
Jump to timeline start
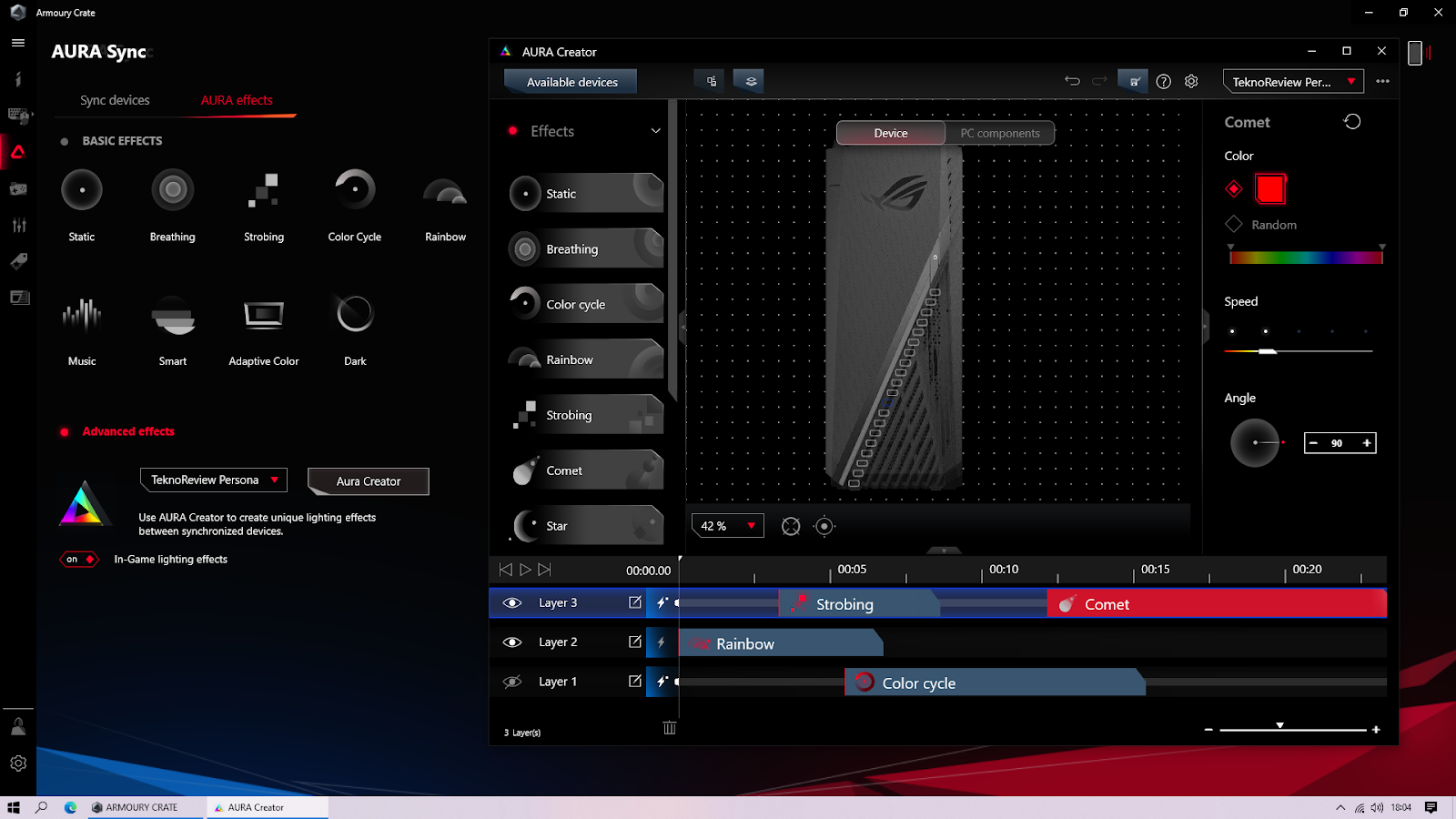pyautogui.click(x=506, y=570)
